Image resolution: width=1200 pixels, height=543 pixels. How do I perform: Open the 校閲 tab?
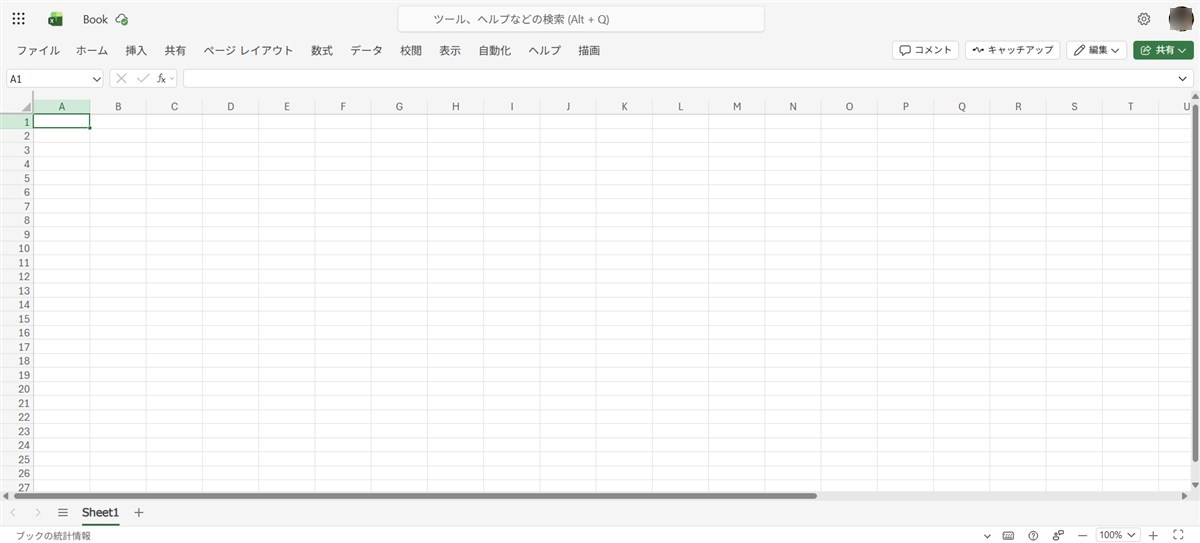pyautogui.click(x=411, y=50)
